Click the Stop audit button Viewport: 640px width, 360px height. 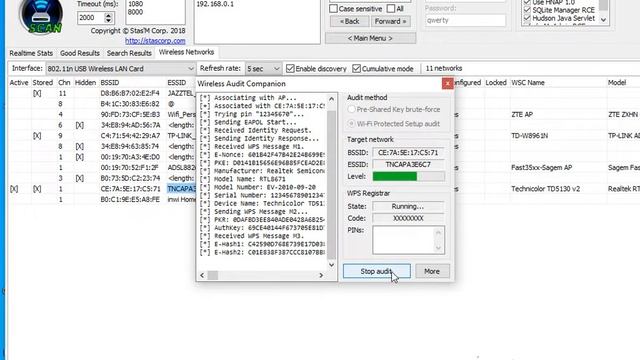point(376,271)
